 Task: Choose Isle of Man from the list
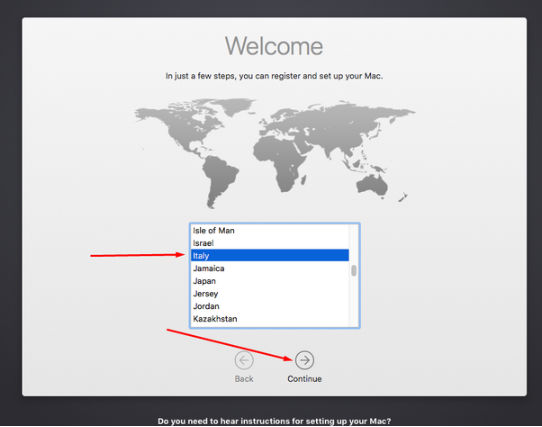(x=270, y=231)
